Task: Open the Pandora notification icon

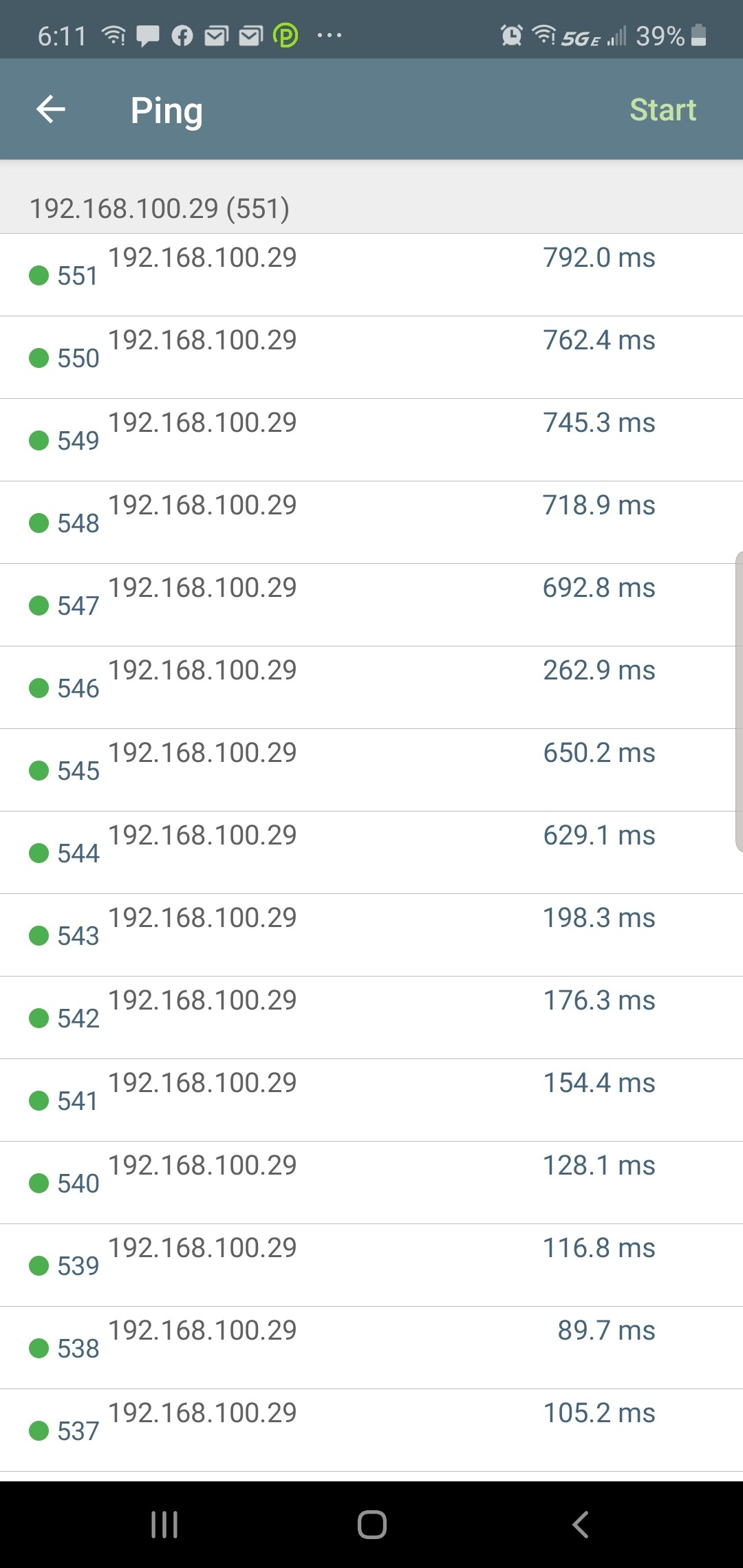Action: tap(288, 34)
